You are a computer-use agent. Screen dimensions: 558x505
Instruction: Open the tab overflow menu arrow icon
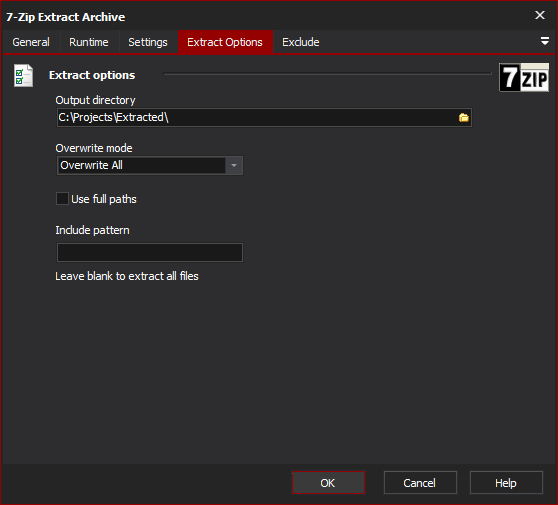tap(544, 41)
